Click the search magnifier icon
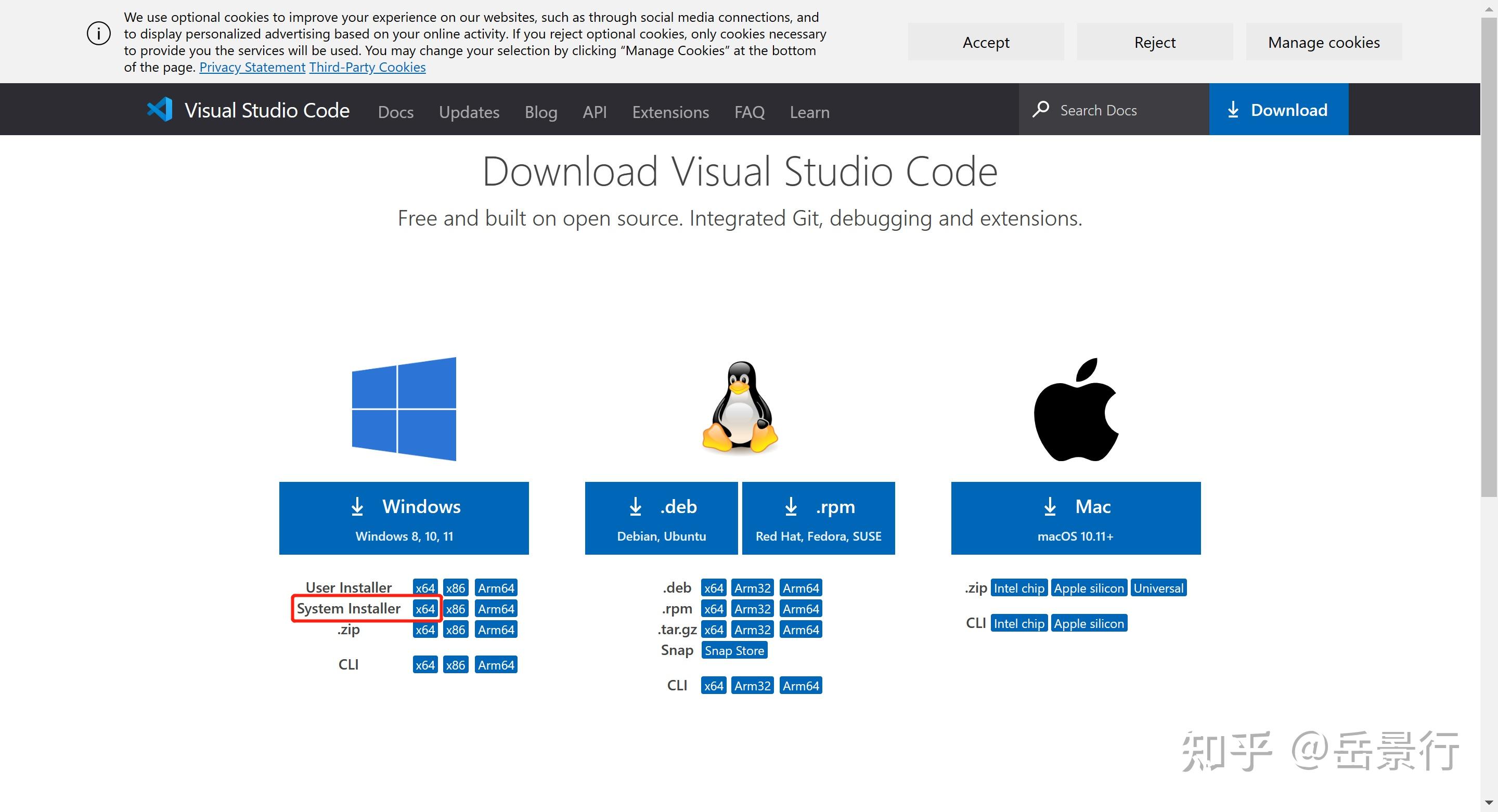Image resolution: width=1498 pixels, height=812 pixels. [1040, 109]
